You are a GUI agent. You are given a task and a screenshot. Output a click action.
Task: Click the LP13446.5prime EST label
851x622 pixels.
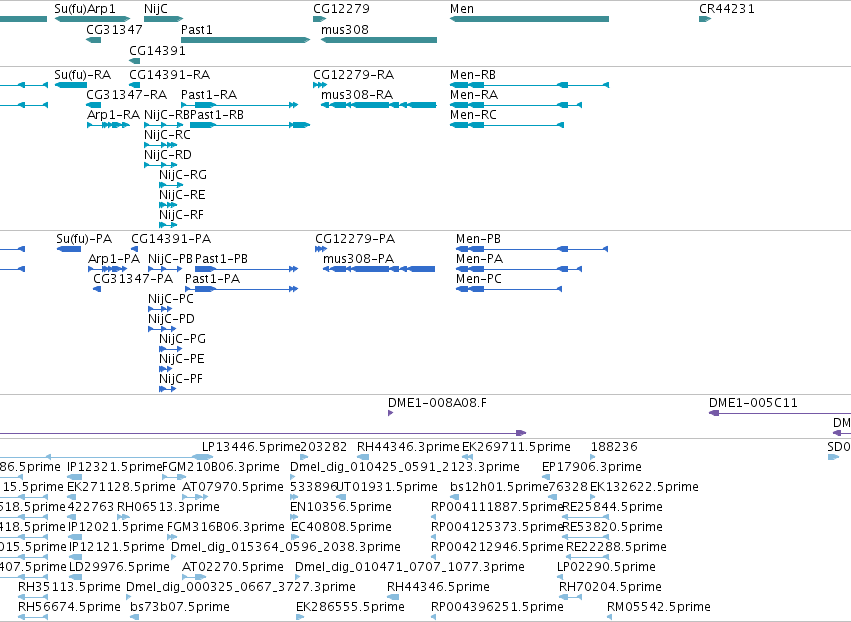click(251, 447)
